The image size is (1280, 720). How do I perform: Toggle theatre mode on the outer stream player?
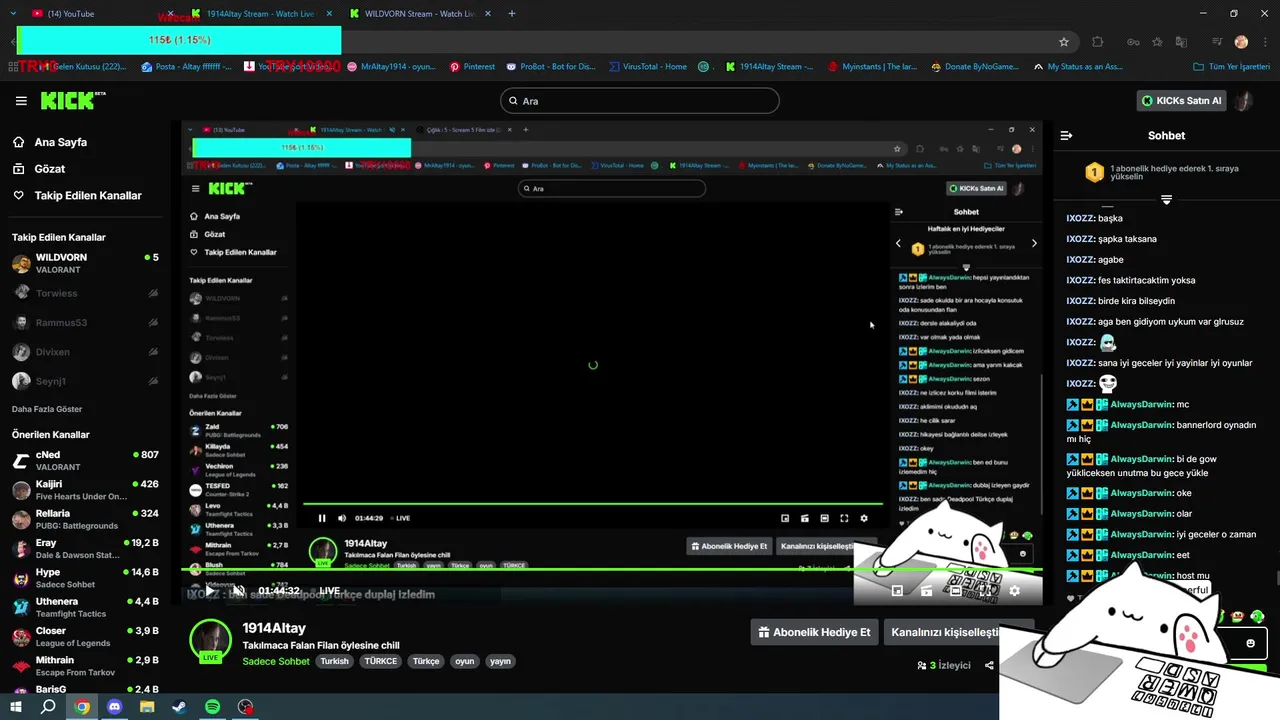956,591
